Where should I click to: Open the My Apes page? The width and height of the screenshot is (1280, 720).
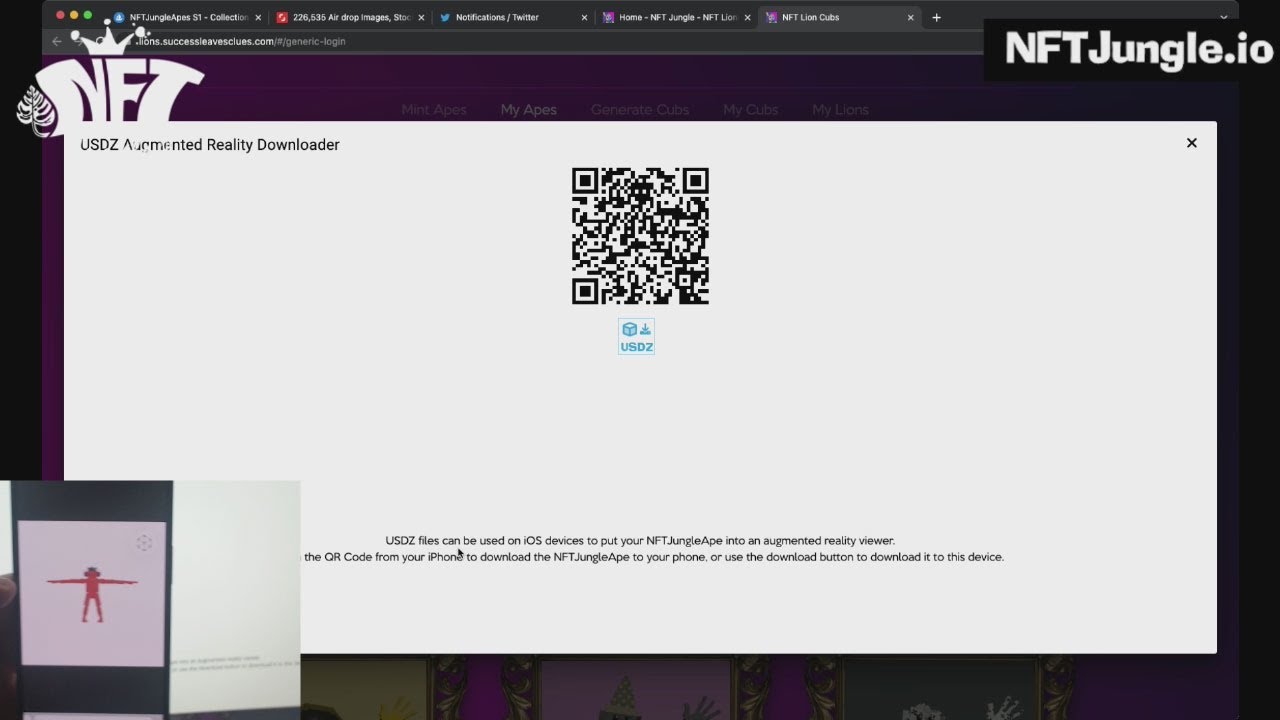pos(529,109)
